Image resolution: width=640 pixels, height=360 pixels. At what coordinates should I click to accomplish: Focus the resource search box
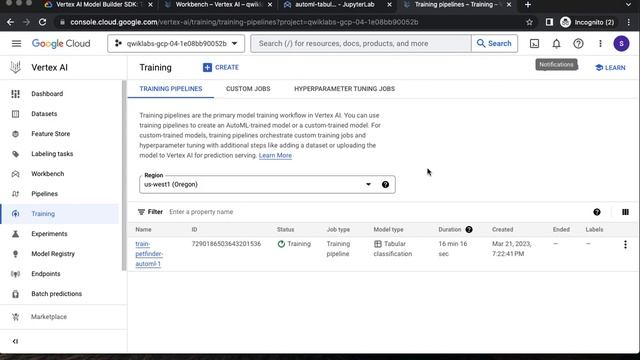[361, 43]
